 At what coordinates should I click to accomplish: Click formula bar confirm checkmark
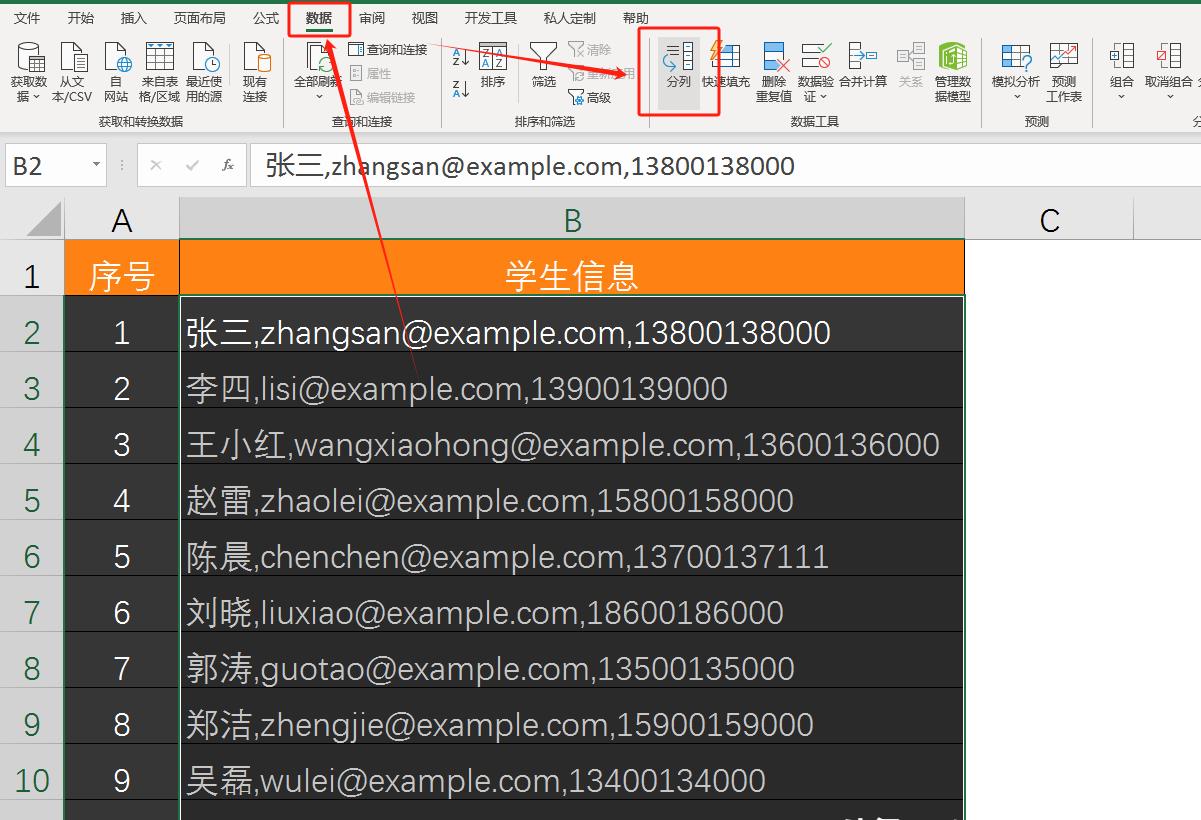pos(192,165)
